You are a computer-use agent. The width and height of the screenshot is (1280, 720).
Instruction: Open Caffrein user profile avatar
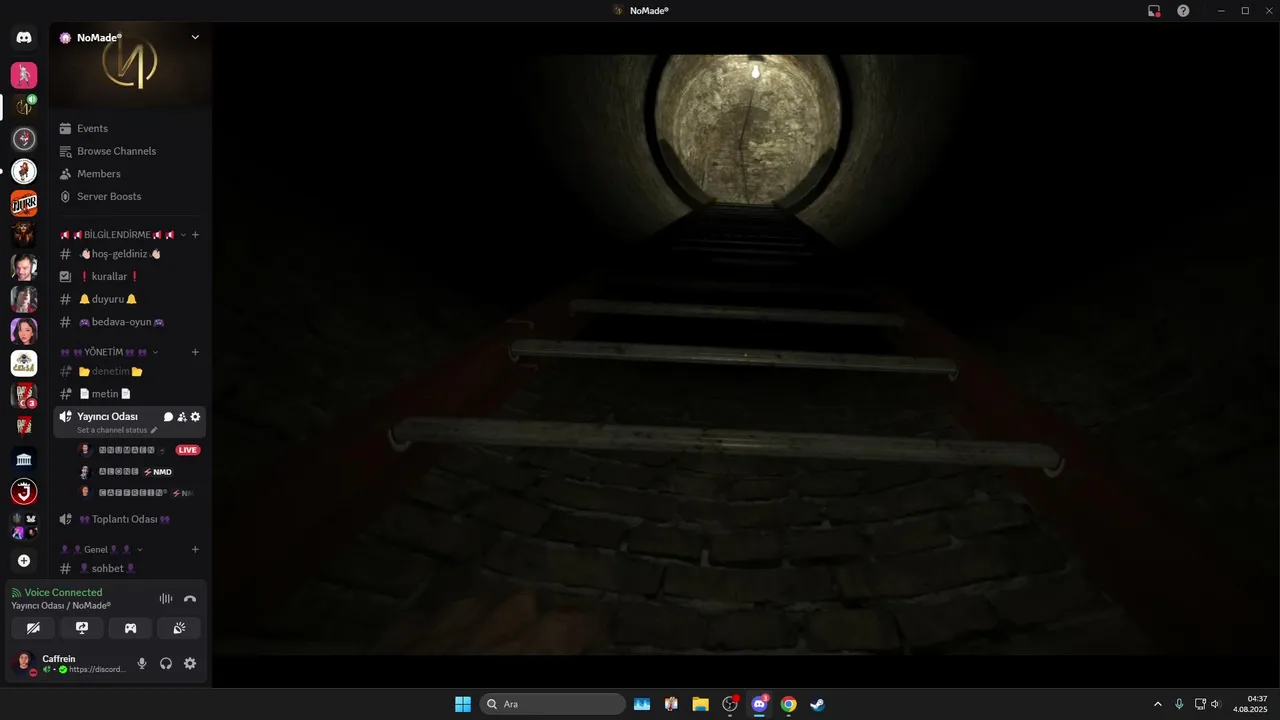point(24,663)
